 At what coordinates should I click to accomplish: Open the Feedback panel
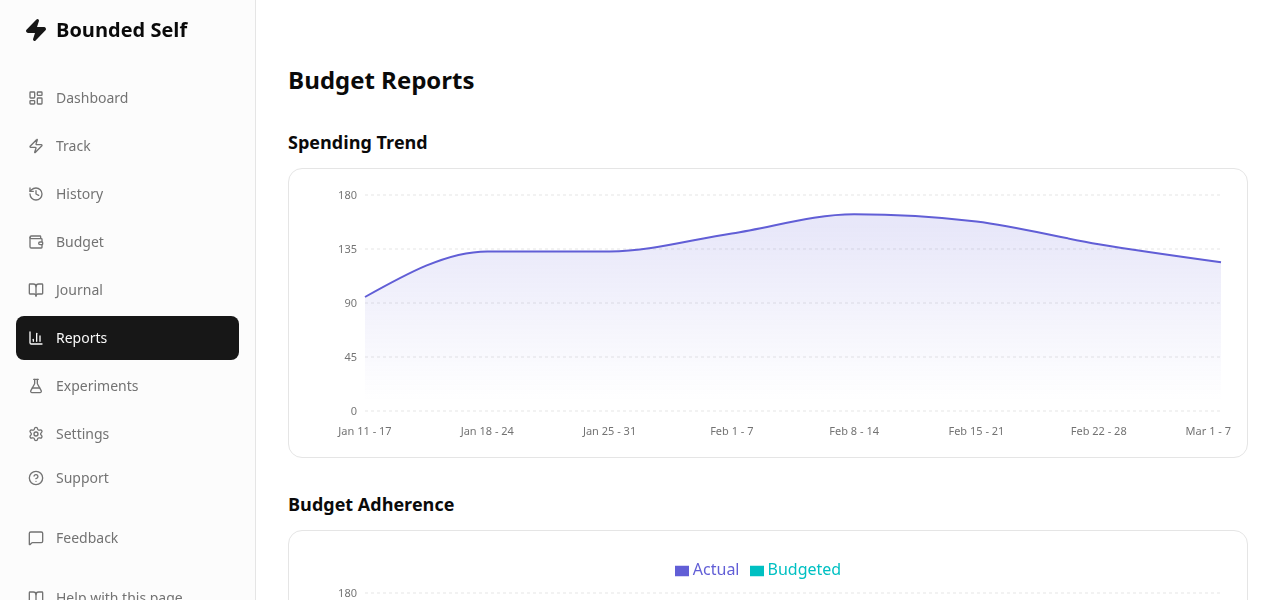[x=87, y=537]
